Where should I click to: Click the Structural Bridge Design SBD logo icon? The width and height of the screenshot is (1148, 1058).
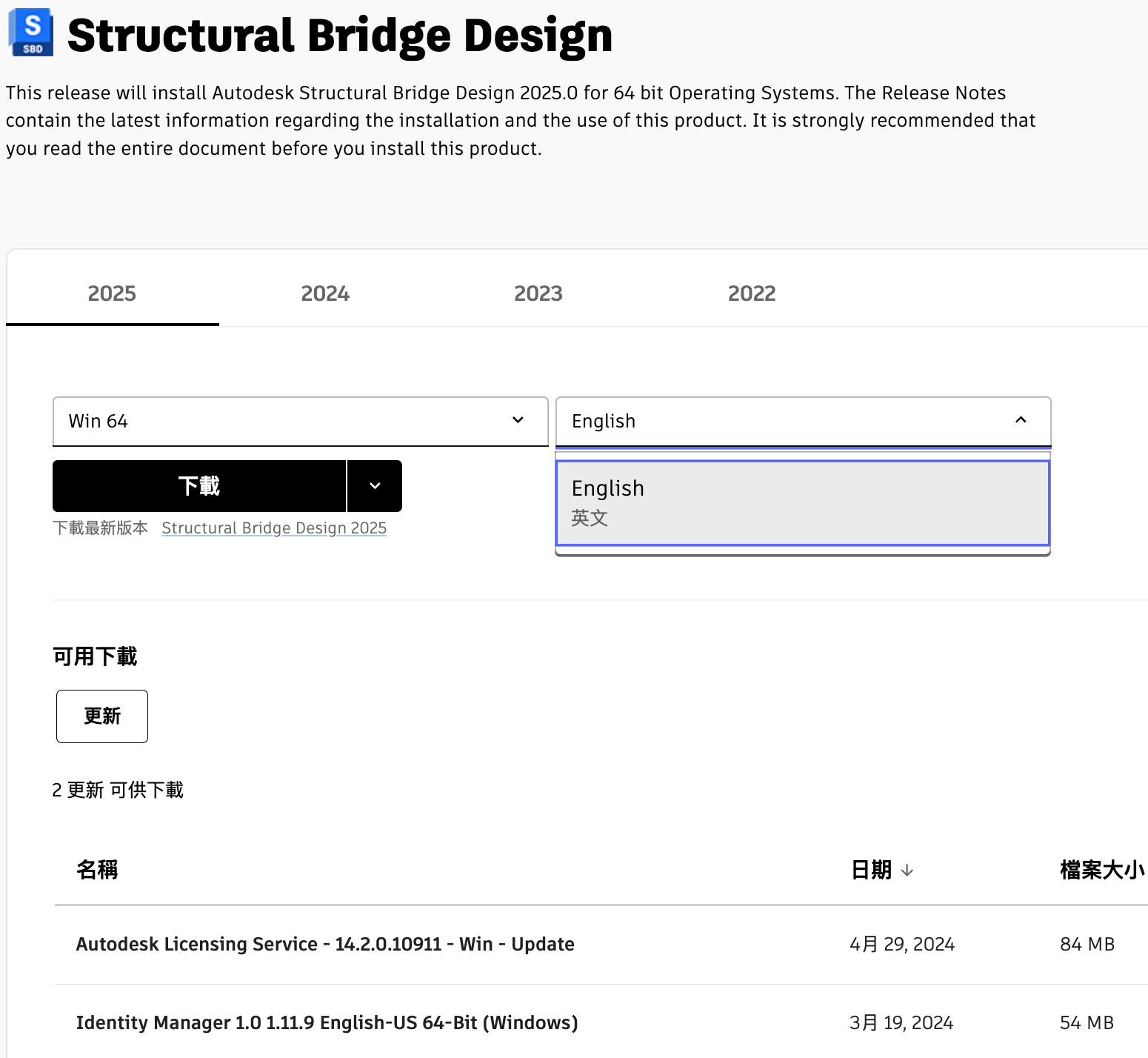coord(31,33)
